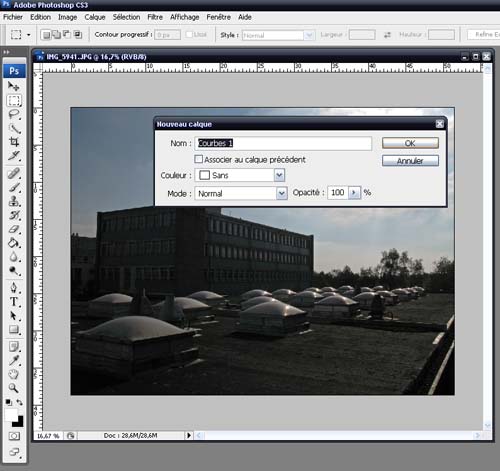Select the Eraser tool
The image size is (500, 471).
pos(14,229)
